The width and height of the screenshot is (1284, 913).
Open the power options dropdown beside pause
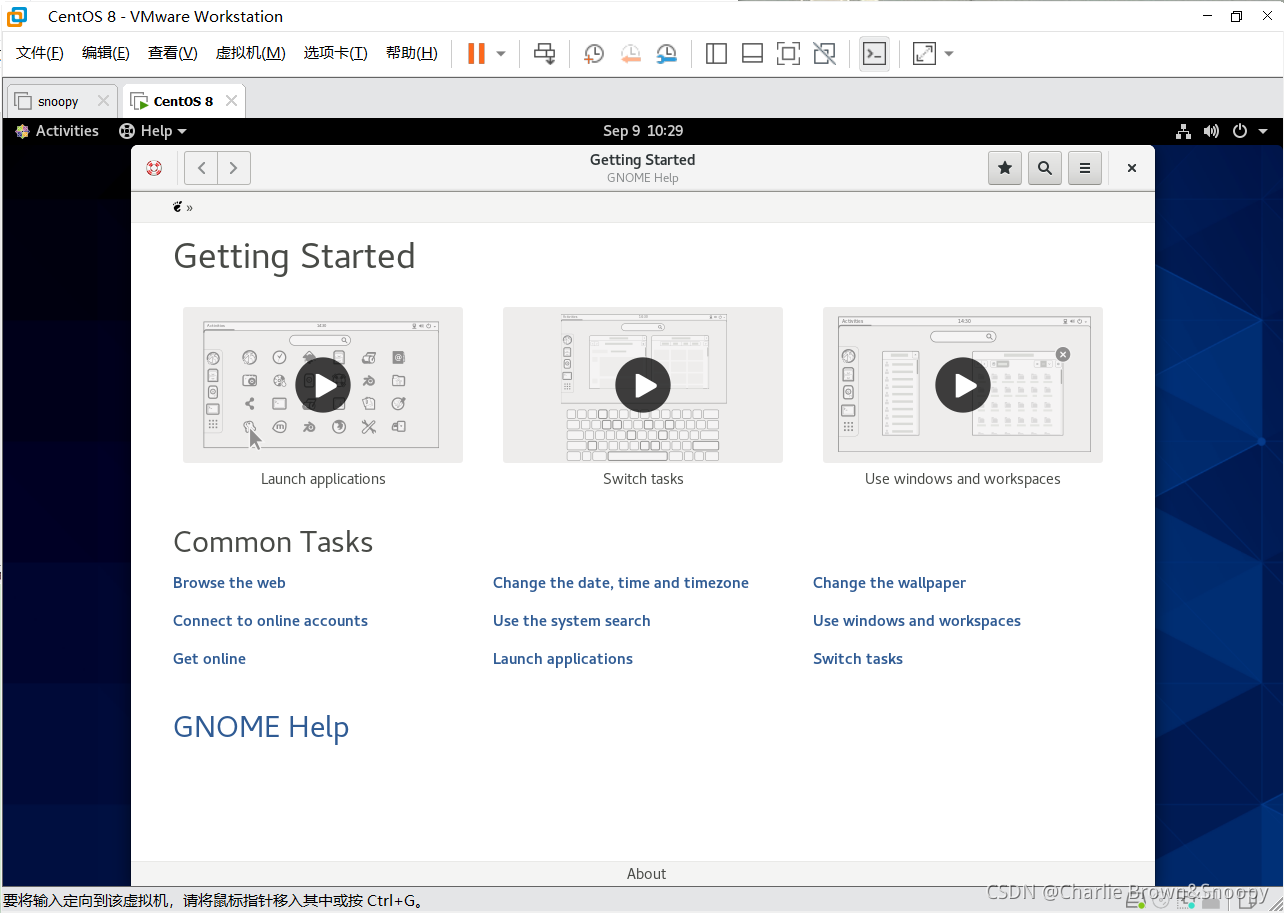tap(501, 54)
